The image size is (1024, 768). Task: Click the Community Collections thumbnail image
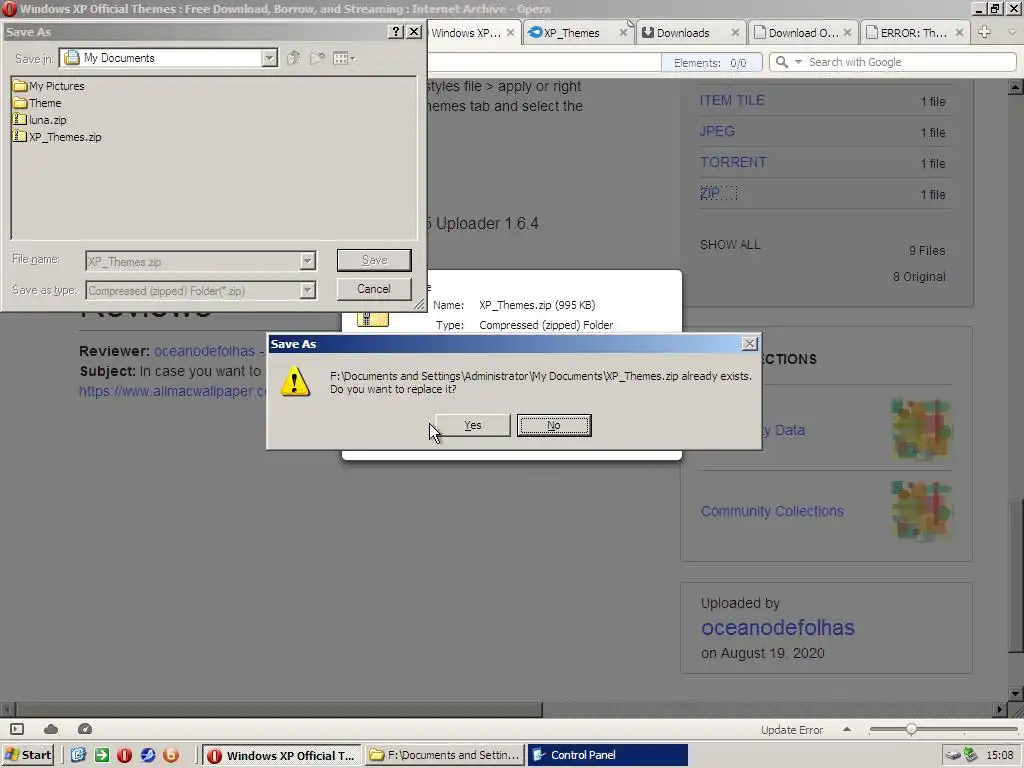[x=921, y=511]
